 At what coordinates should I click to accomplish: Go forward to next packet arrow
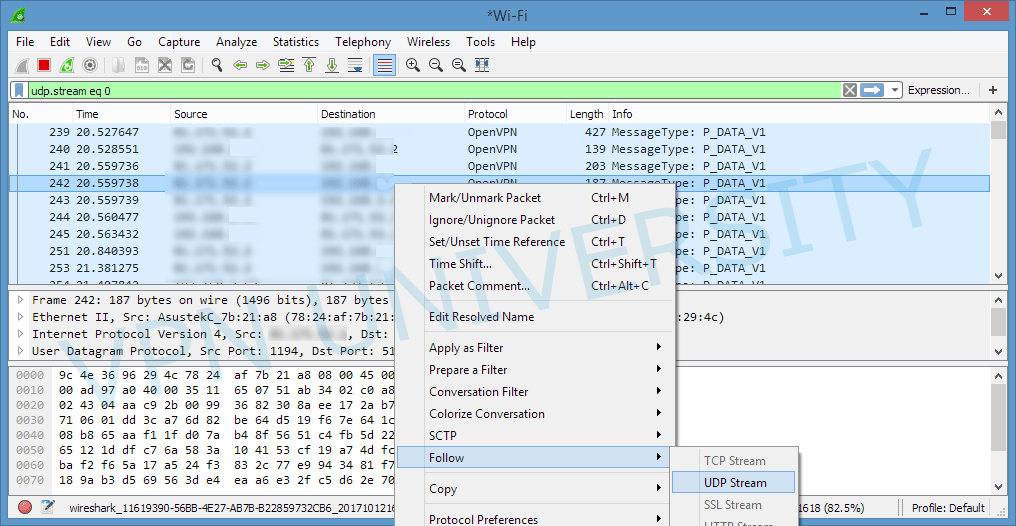coord(262,65)
